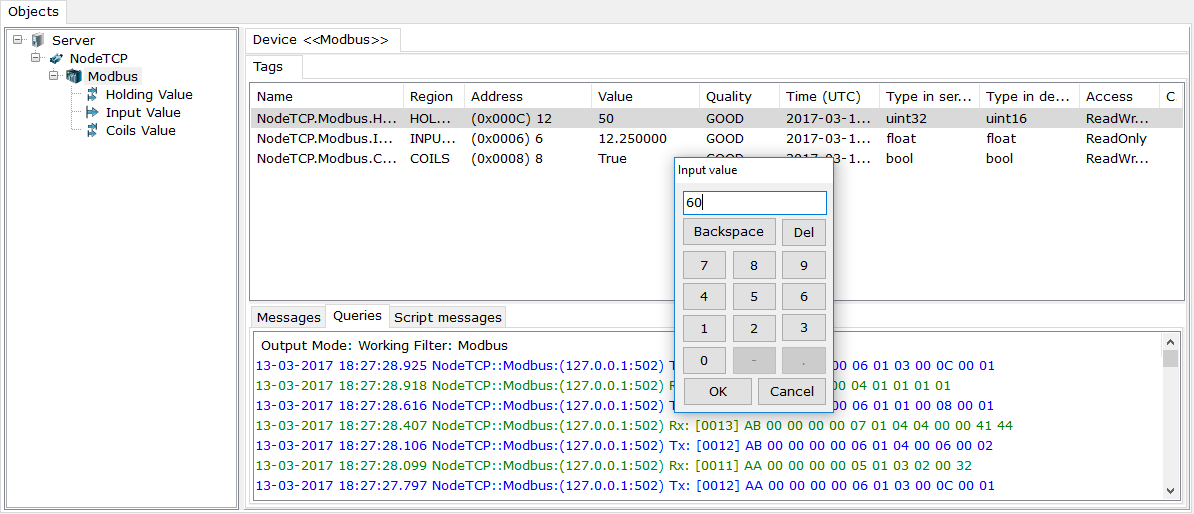Click the log line timestamped 18:27:28.407
1194x514 pixels.
634,425
